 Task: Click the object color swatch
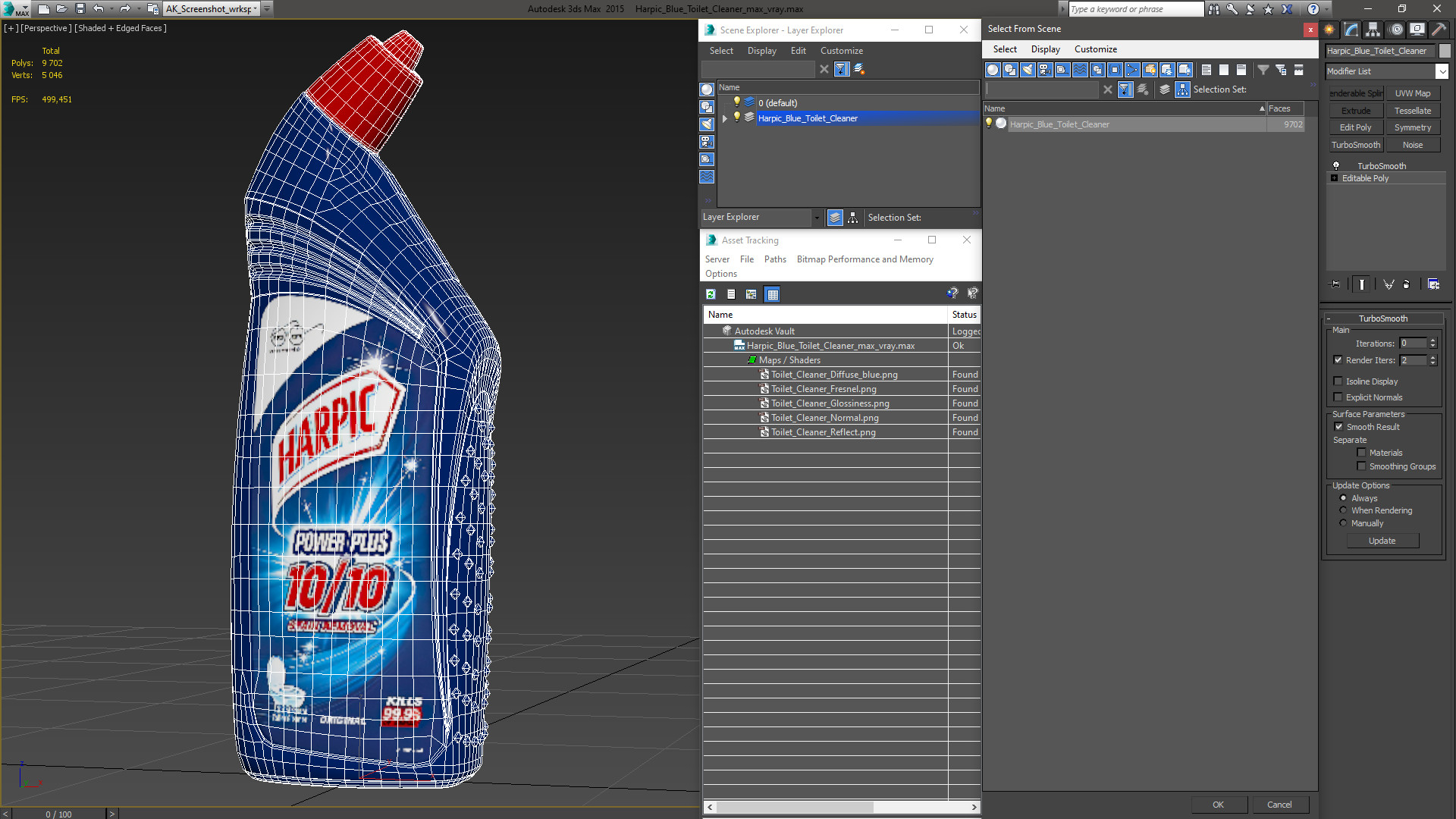tap(1445, 51)
